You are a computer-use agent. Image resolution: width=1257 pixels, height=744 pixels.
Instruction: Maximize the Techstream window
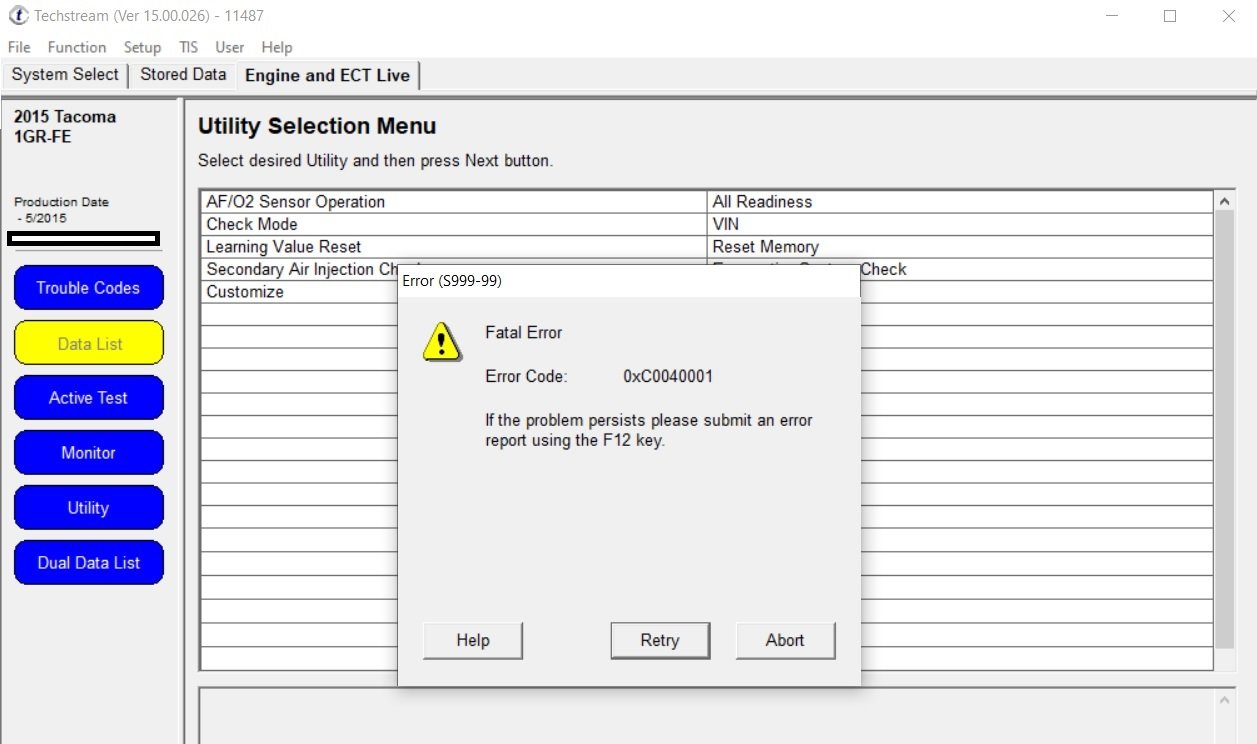tap(1170, 16)
